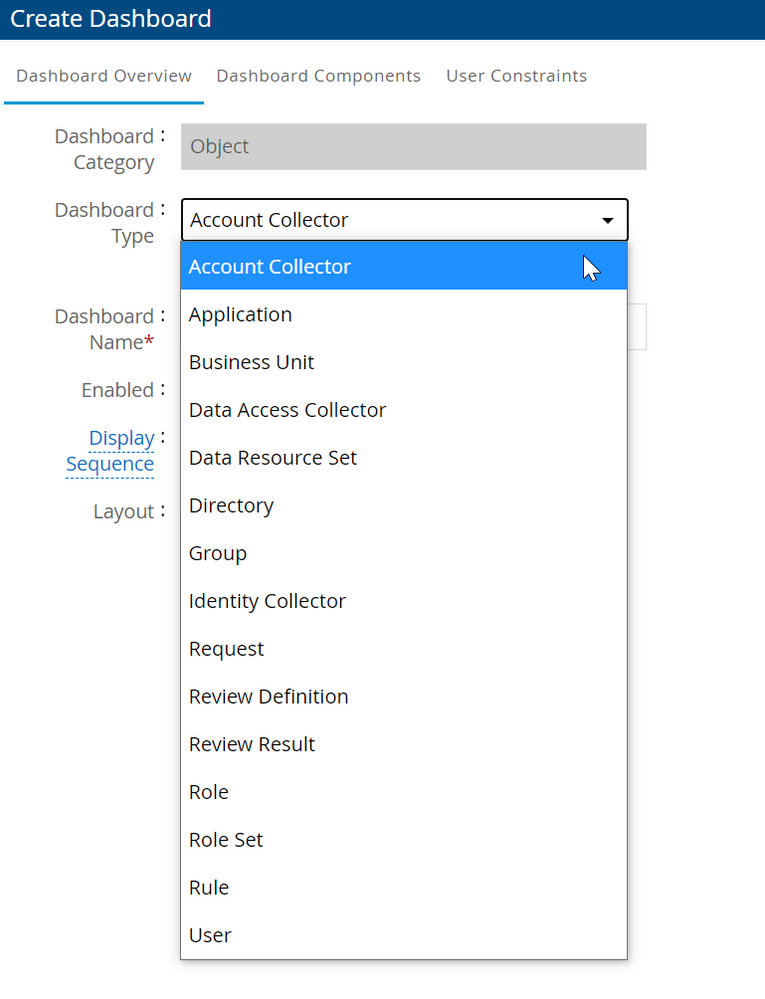
Task: Select User dashboard type
Action: tap(210, 935)
